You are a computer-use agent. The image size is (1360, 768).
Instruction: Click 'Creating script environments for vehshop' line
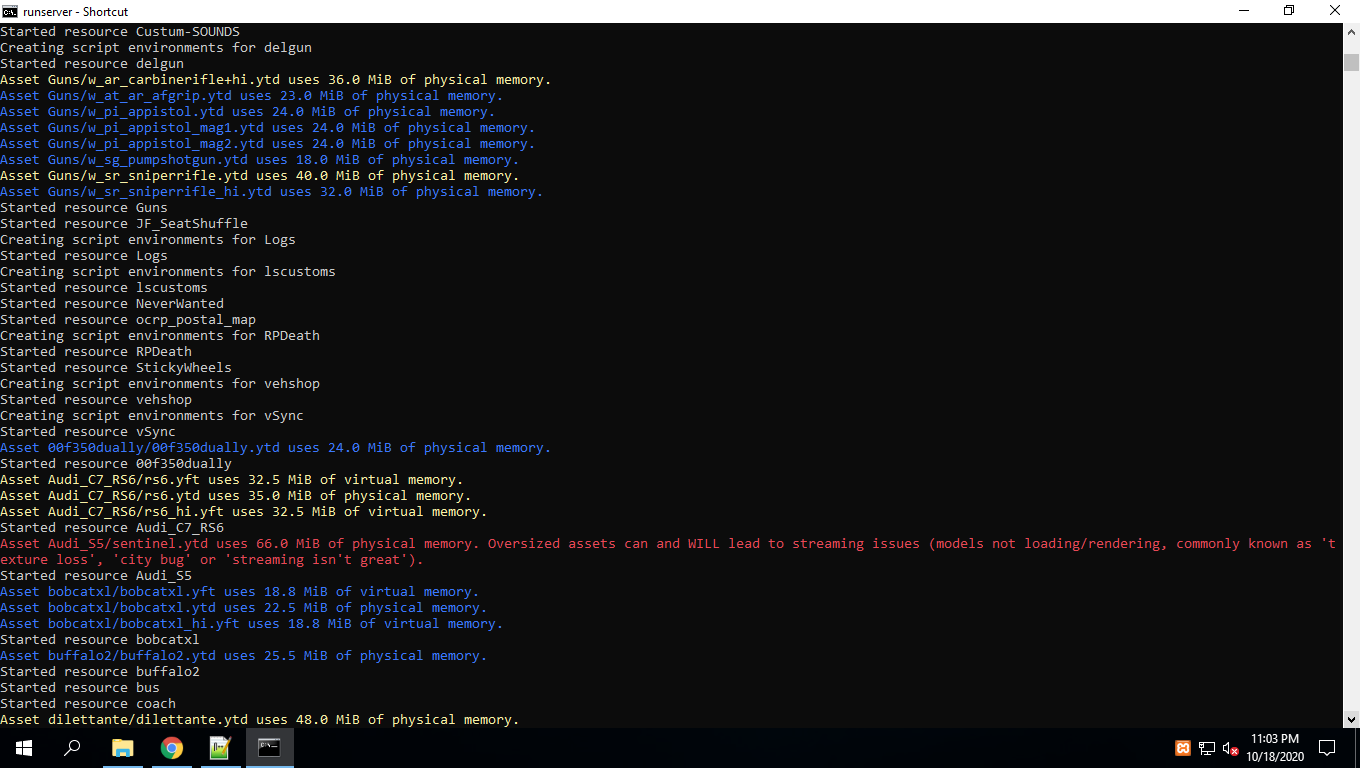click(160, 384)
